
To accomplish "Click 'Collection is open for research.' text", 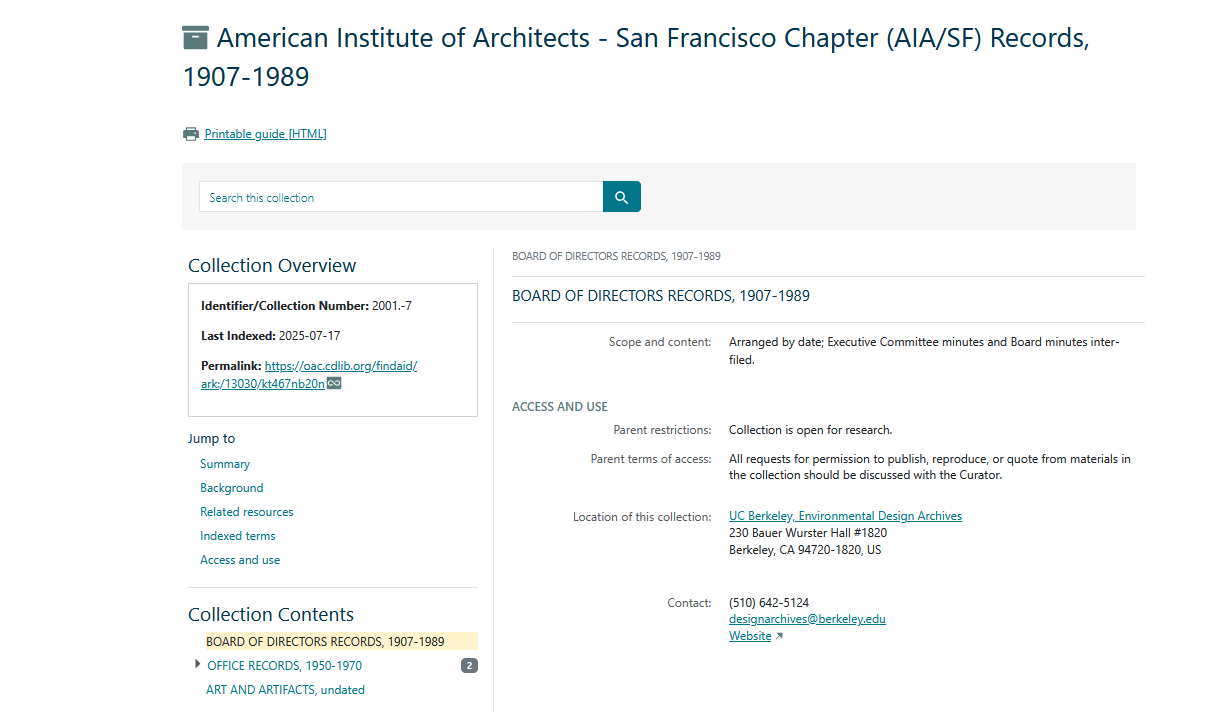I will (810, 430).
